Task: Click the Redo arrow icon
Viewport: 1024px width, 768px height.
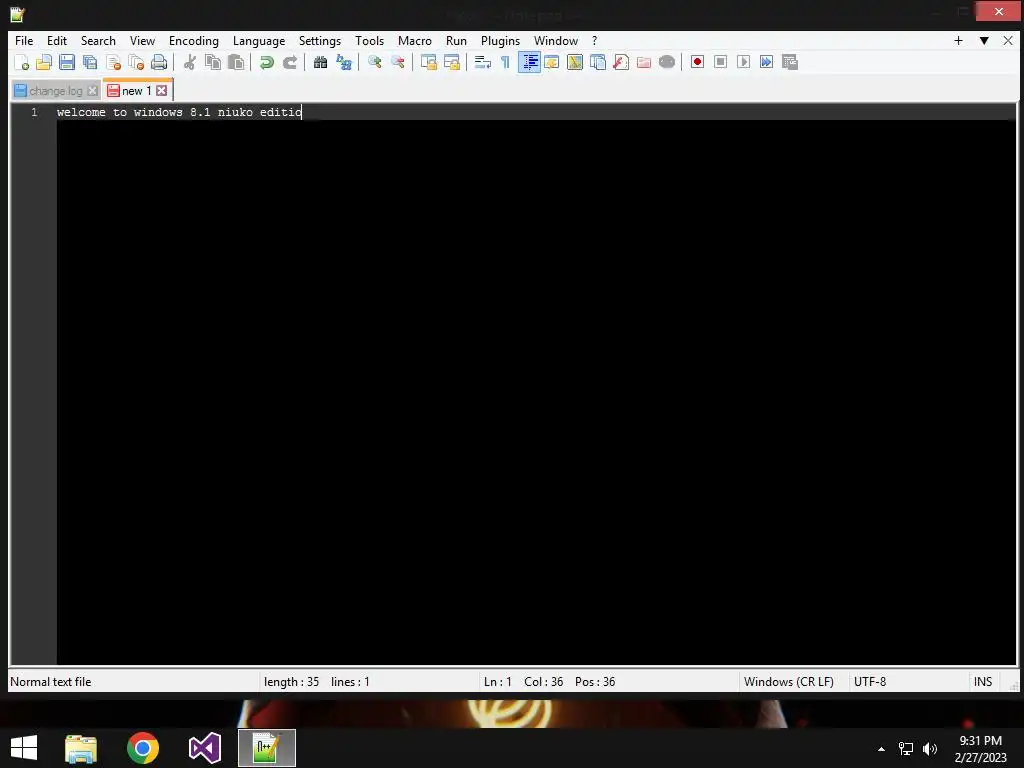Action: click(x=289, y=62)
